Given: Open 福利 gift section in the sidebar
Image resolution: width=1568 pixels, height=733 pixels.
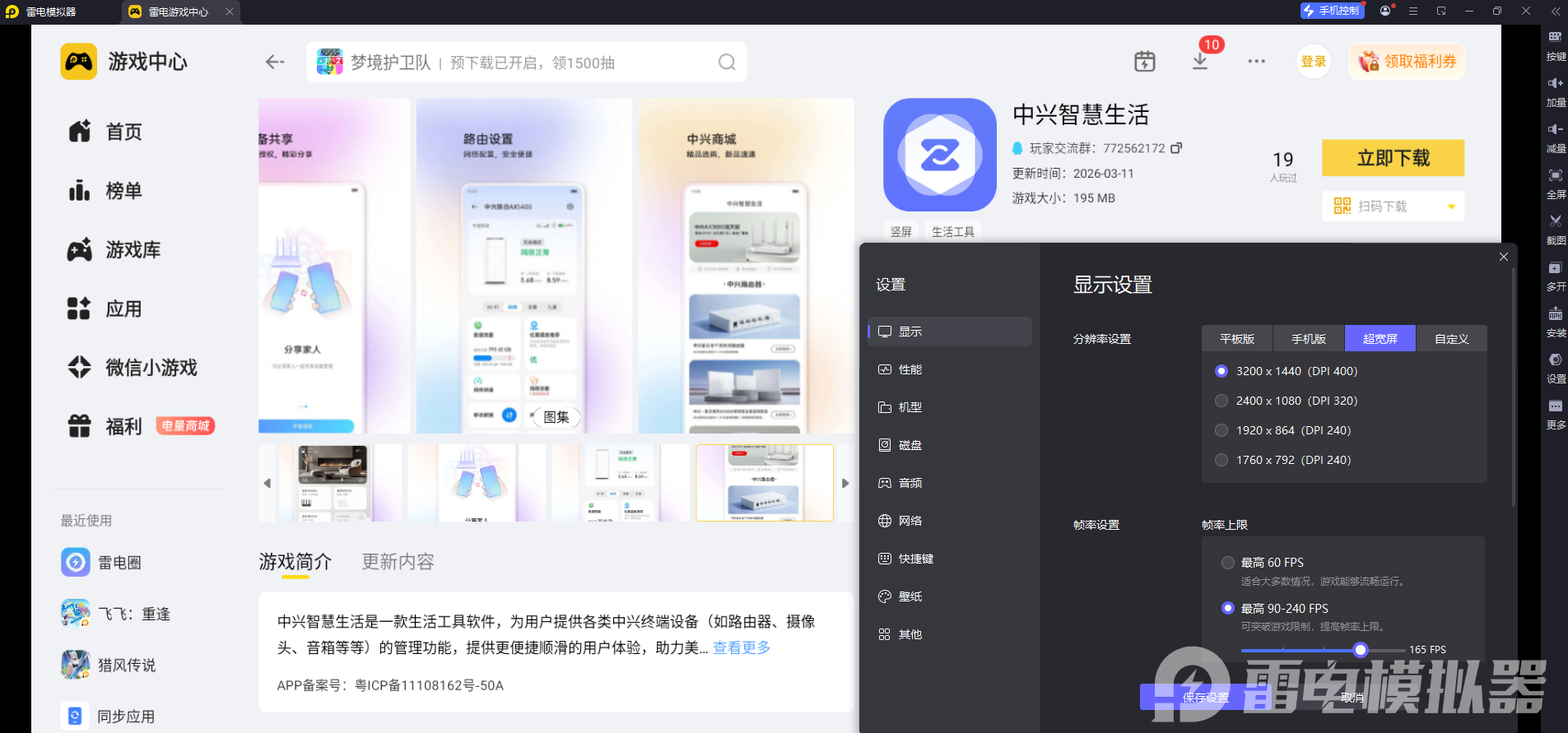Looking at the screenshot, I should (105, 426).
